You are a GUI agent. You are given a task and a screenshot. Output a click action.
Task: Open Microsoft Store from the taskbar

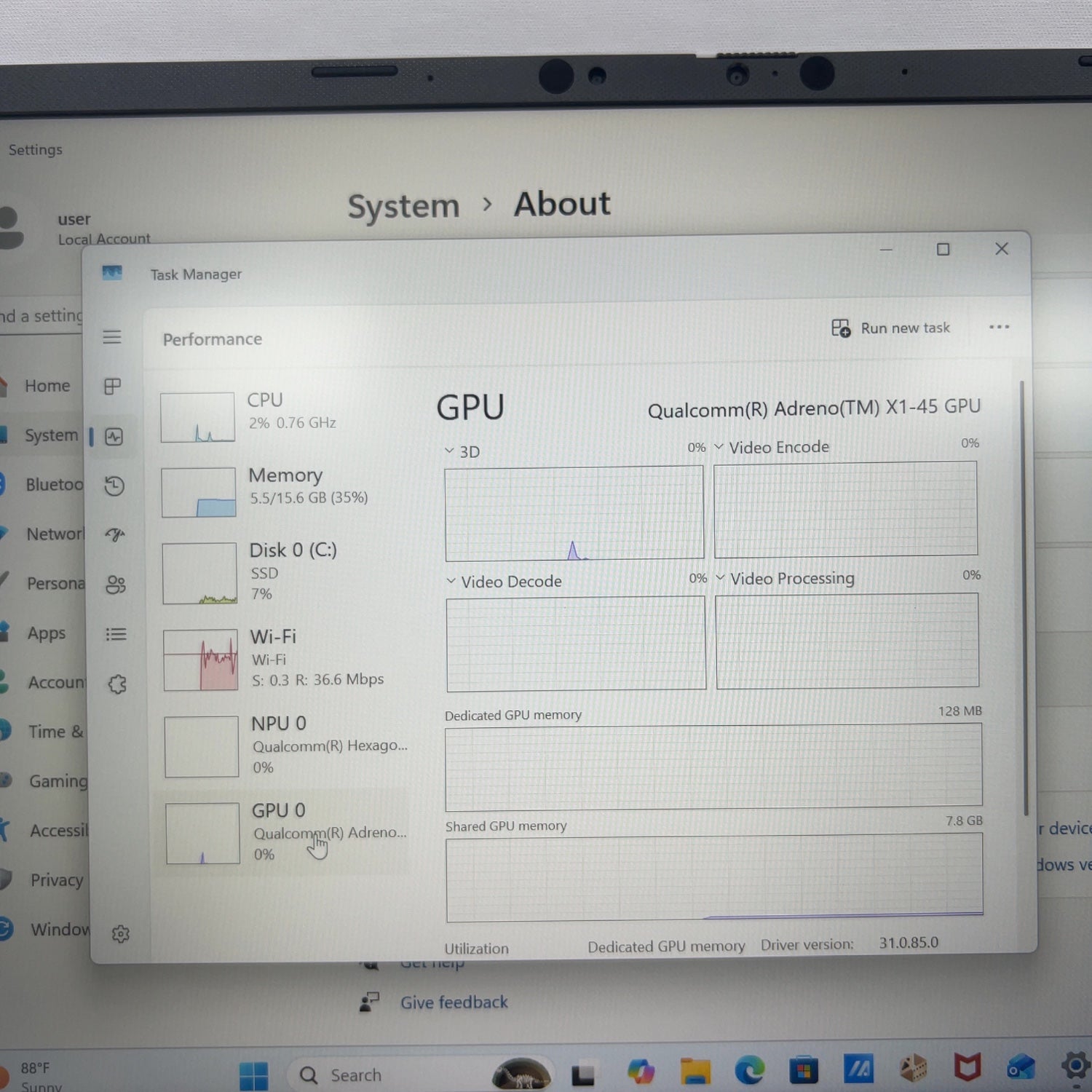(x=804, y=1070)
